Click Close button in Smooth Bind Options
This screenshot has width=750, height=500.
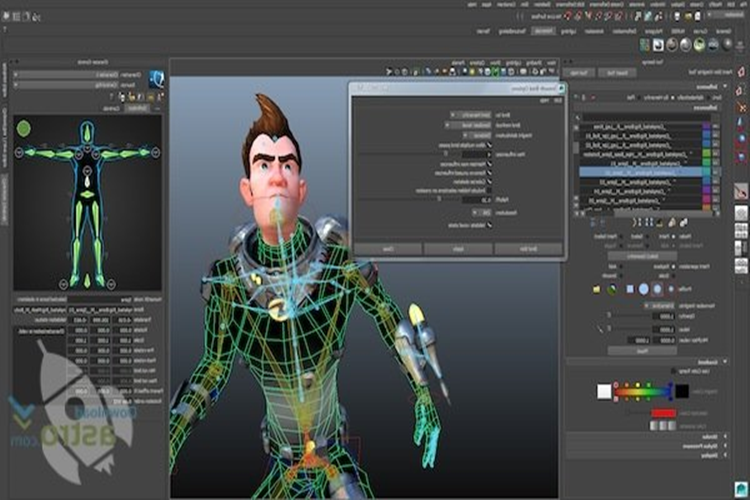tap(388, 249)
